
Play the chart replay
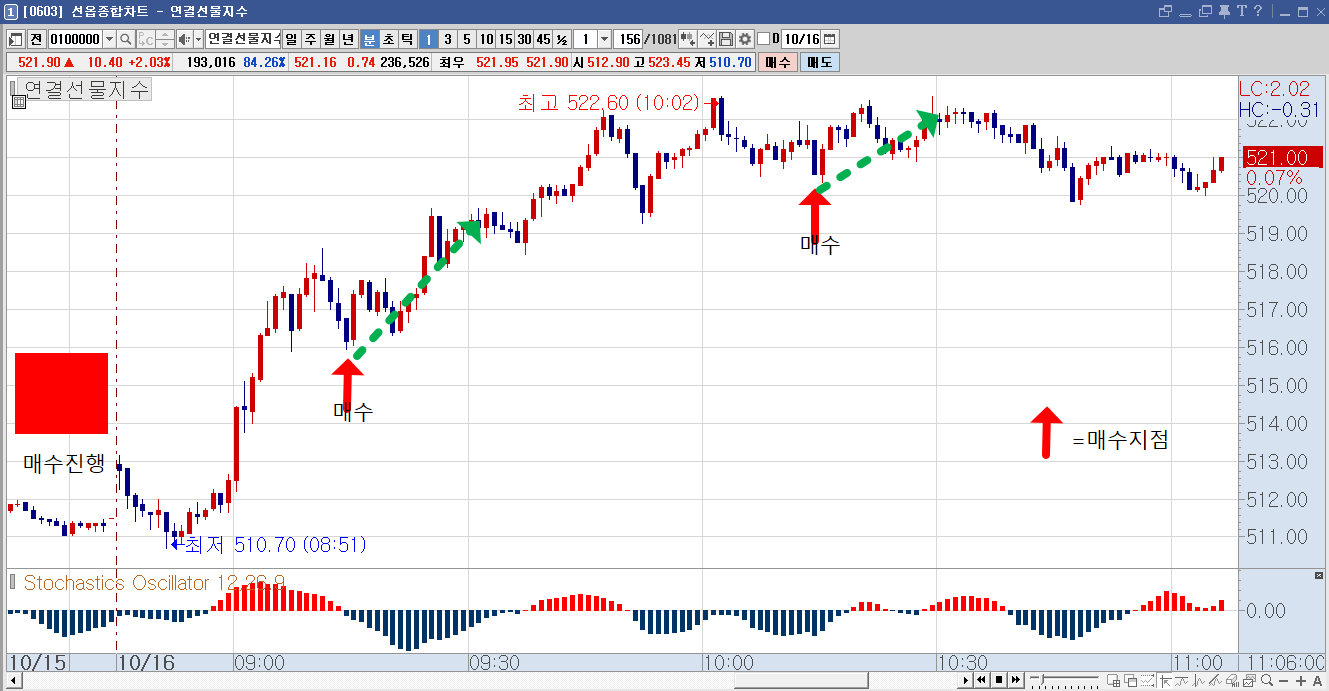coord(966,680)
